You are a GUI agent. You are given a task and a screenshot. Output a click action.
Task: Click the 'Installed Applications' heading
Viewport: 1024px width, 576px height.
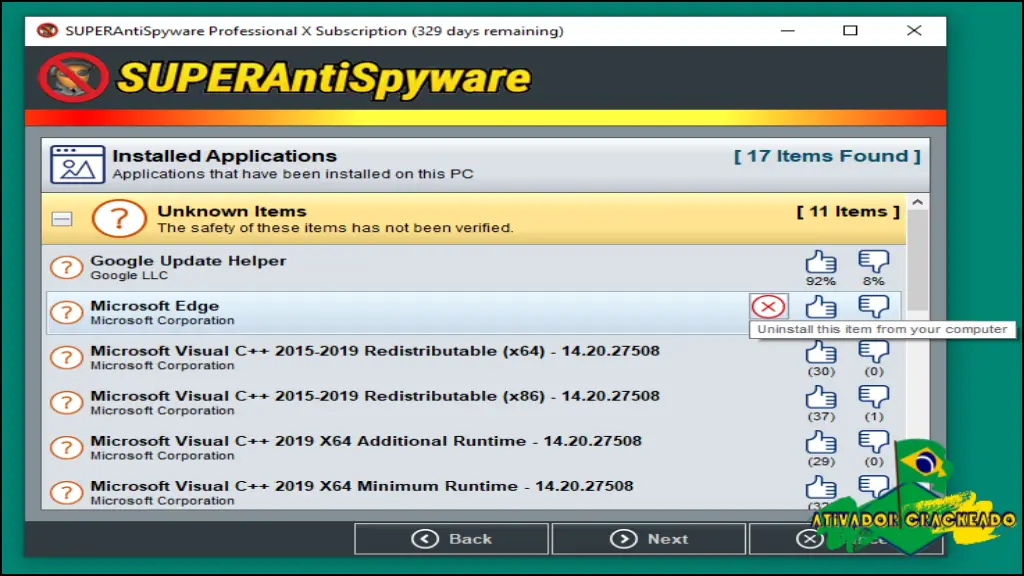225,156
